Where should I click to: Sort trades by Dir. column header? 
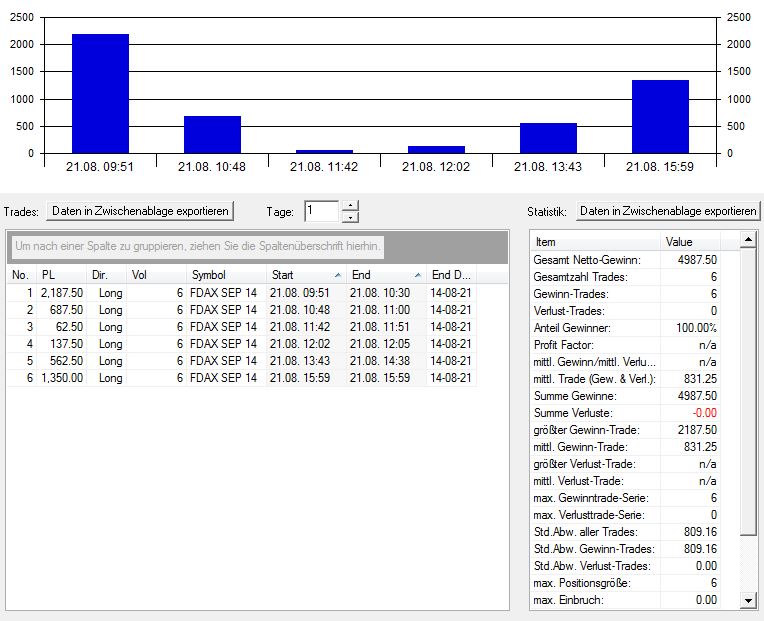click(107, 275)
